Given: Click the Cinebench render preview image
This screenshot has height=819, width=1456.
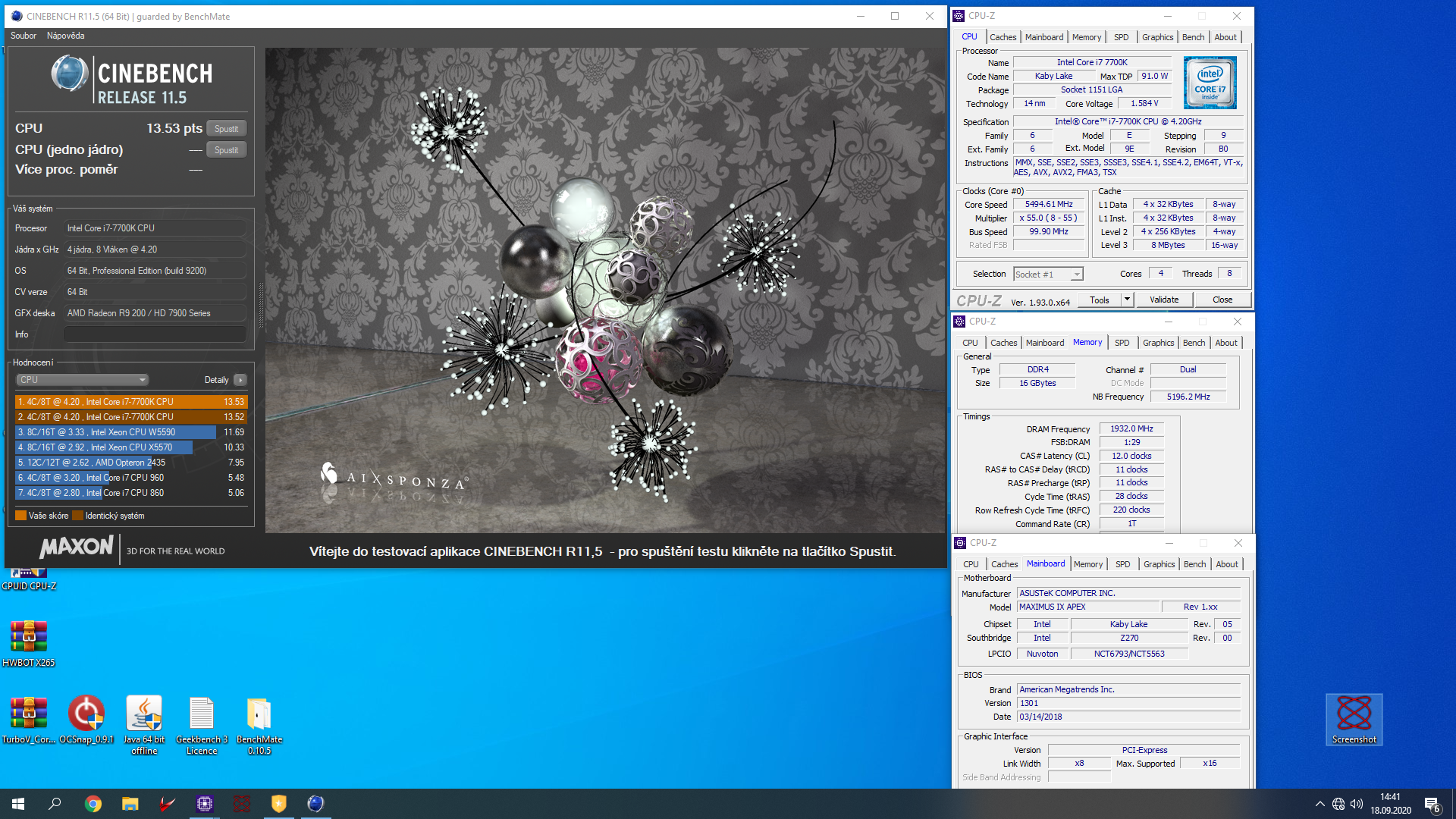Looking at the screenshot, I should [605, 290].
